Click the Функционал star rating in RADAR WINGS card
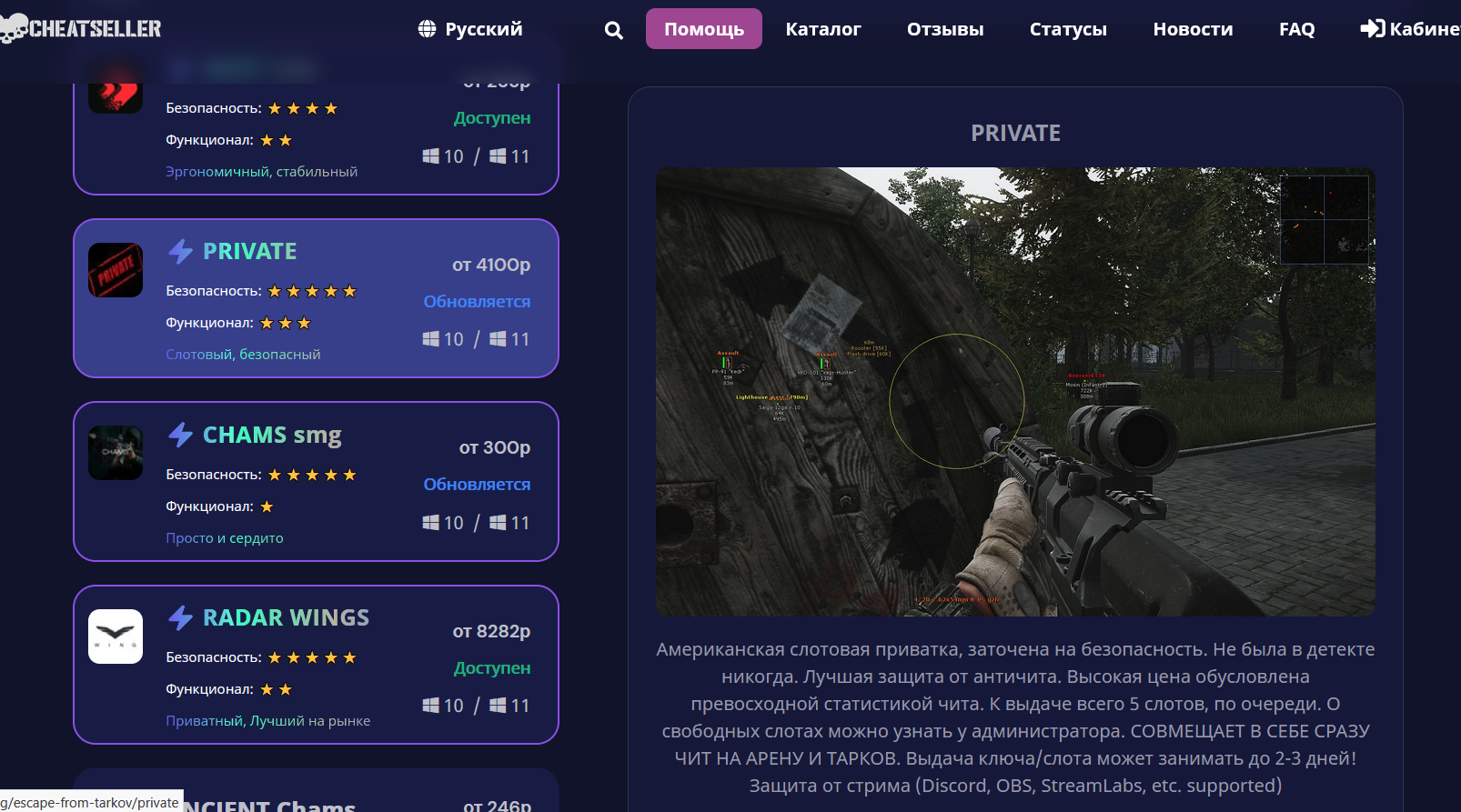This screenshot has width=1461, height=812. coord(276,689)
